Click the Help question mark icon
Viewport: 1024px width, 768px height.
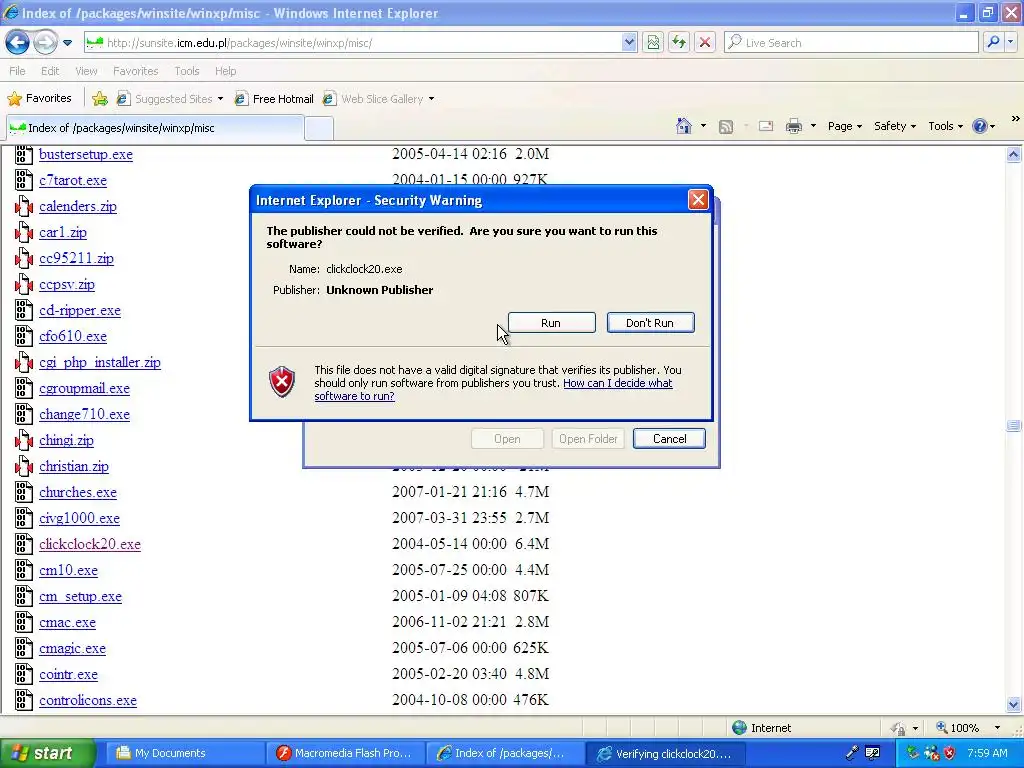(x=980, y=126)
